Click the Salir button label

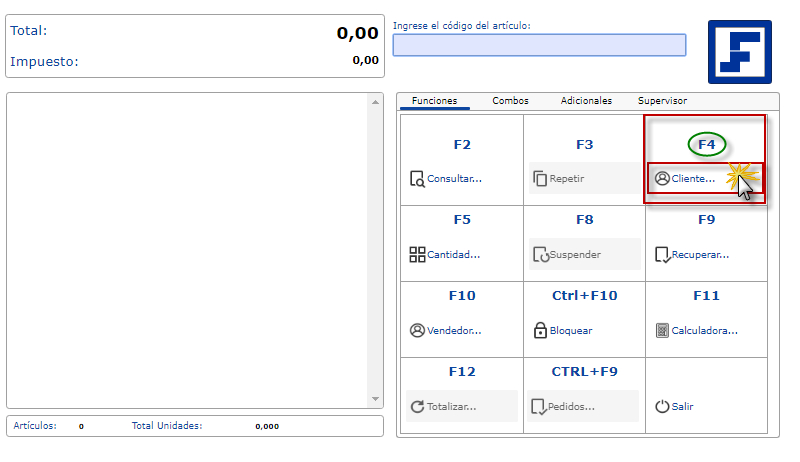(682, 406)
